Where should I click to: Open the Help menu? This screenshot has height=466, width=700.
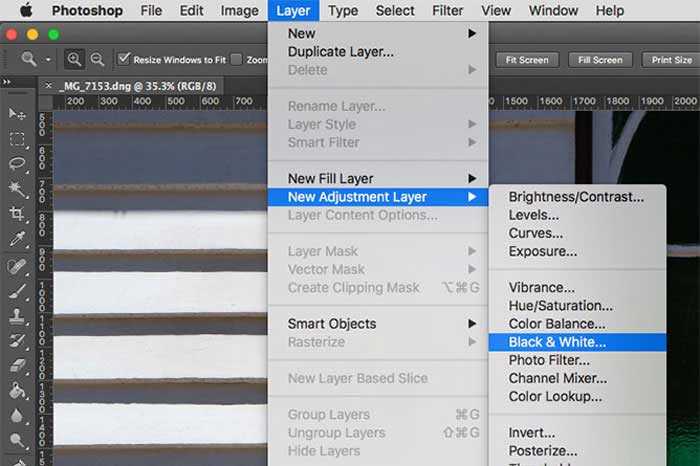[610, 10]
